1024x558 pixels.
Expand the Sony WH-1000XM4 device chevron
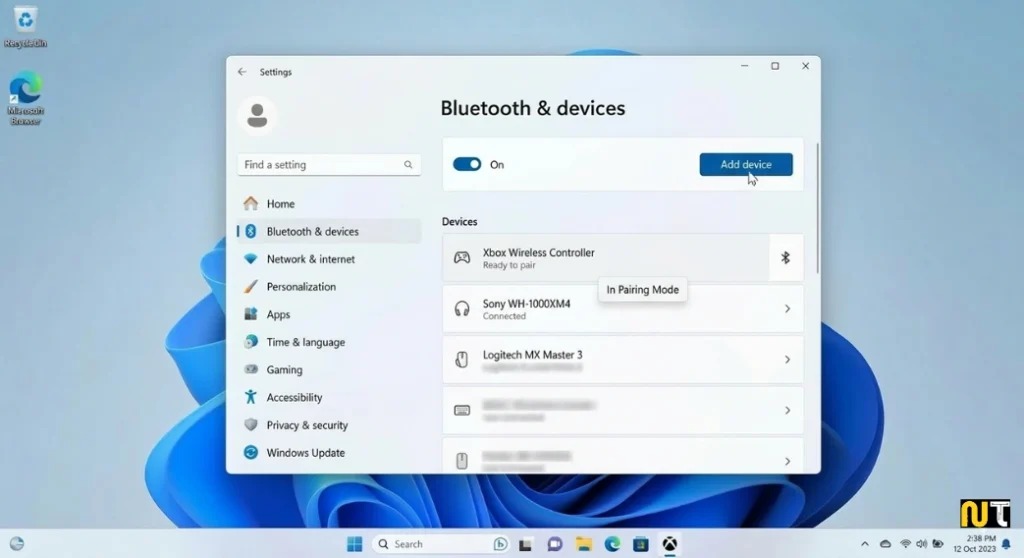click(787, 309)
